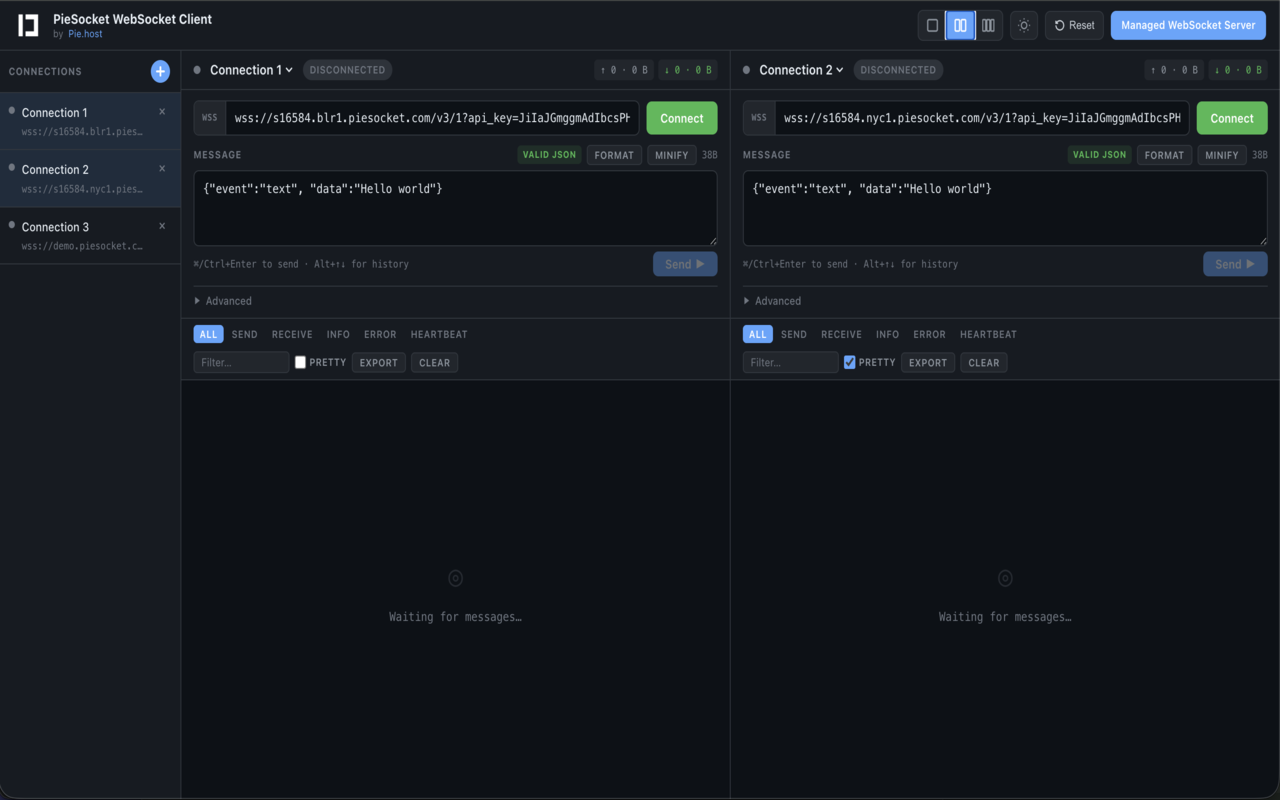Enable PRETTY checkbox in Connection 1 pane
The image size is (1280, 800).
[300, 362]
